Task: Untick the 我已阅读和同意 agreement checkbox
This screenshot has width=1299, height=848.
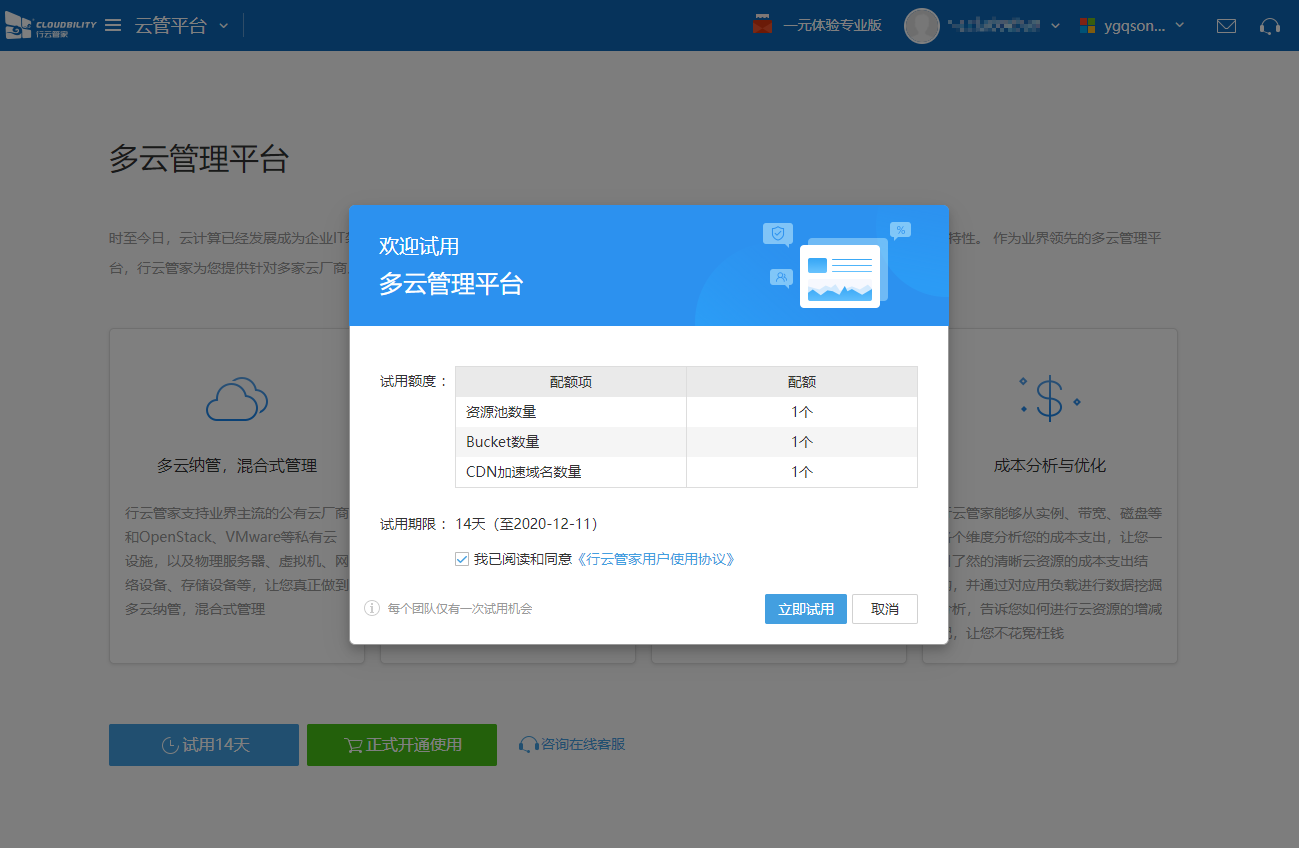Action: (462, 559)
